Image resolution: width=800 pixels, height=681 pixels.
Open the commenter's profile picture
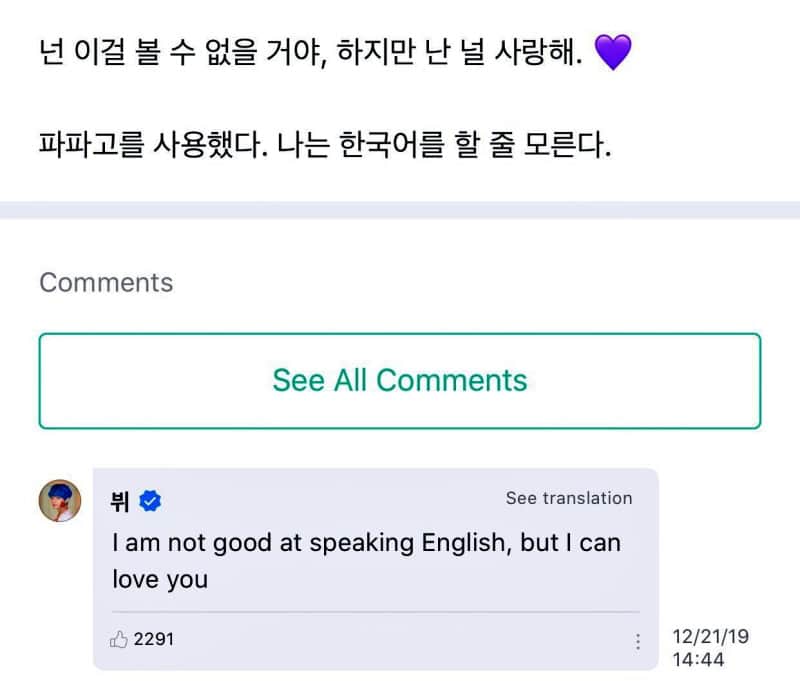60,500
